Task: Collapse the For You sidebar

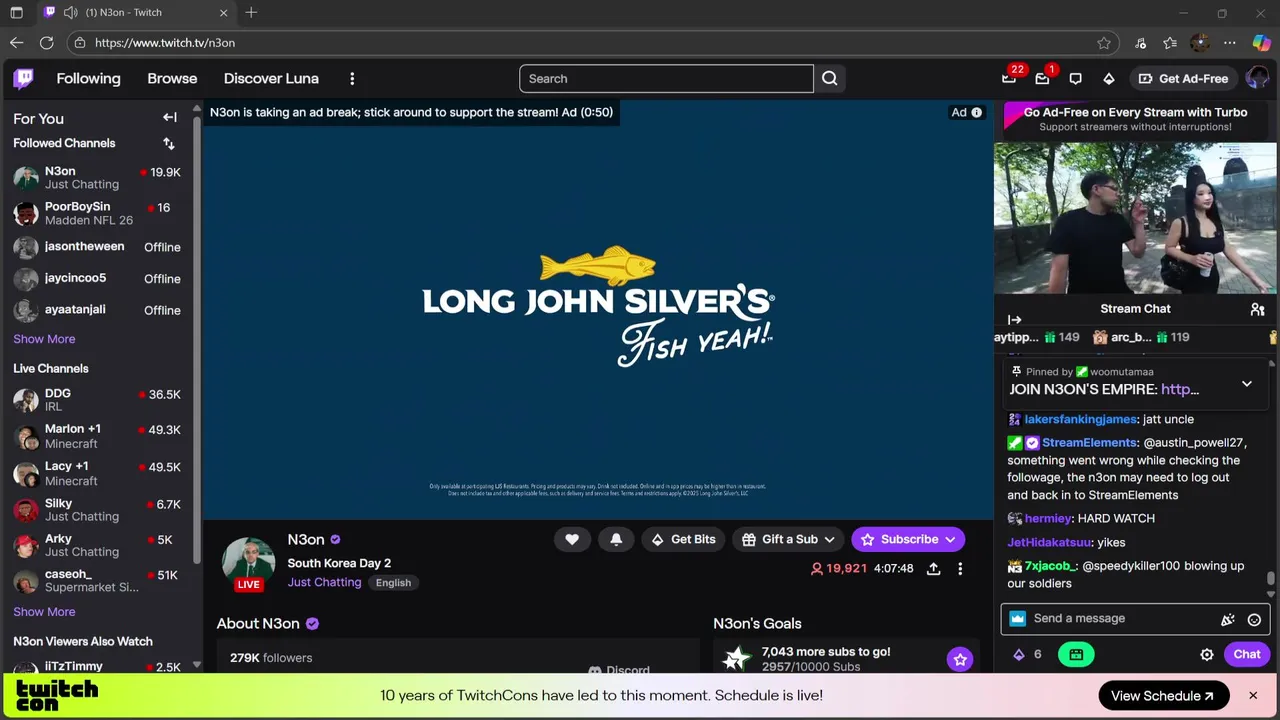Action: (170, 118)
